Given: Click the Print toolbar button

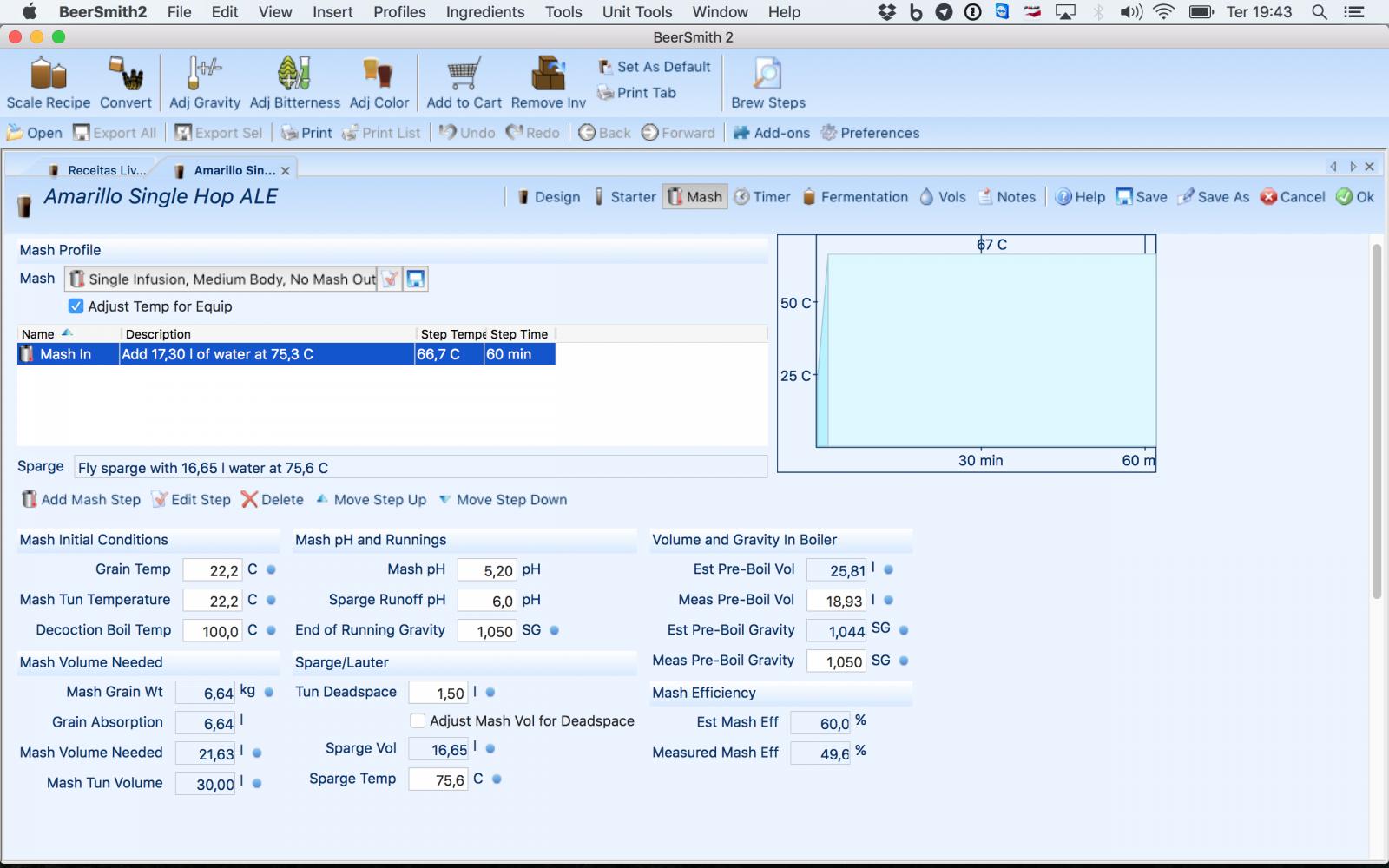Looking at the screenshot, I should [x=307, y=133].
